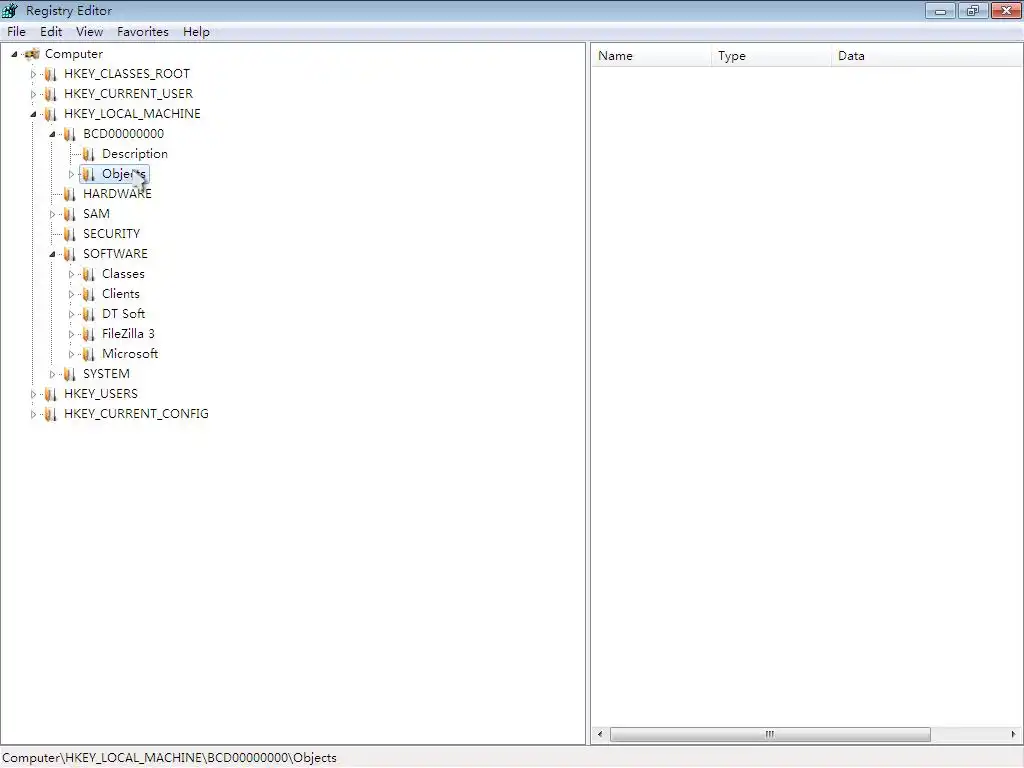Click the Objects key folder icon
Screen dimensions: 1024x768
pos(88,174)
